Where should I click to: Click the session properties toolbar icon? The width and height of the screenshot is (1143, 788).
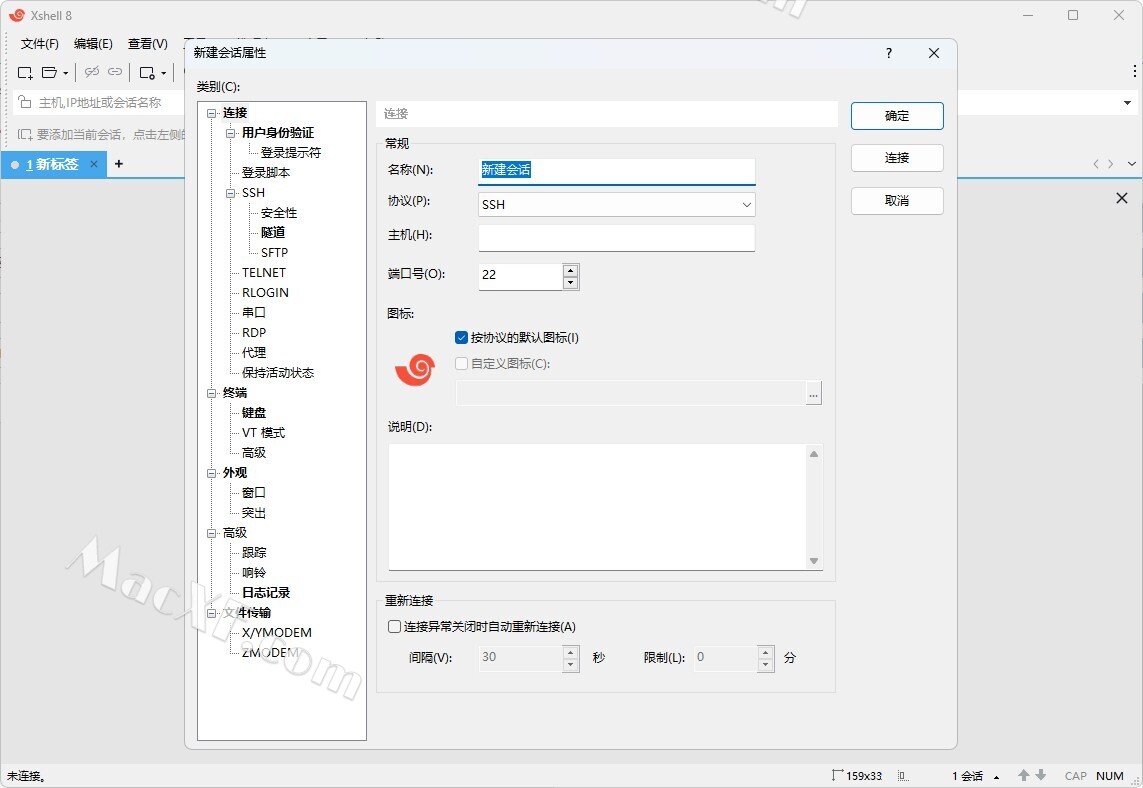pyautogui.click(x=147, y=72)
